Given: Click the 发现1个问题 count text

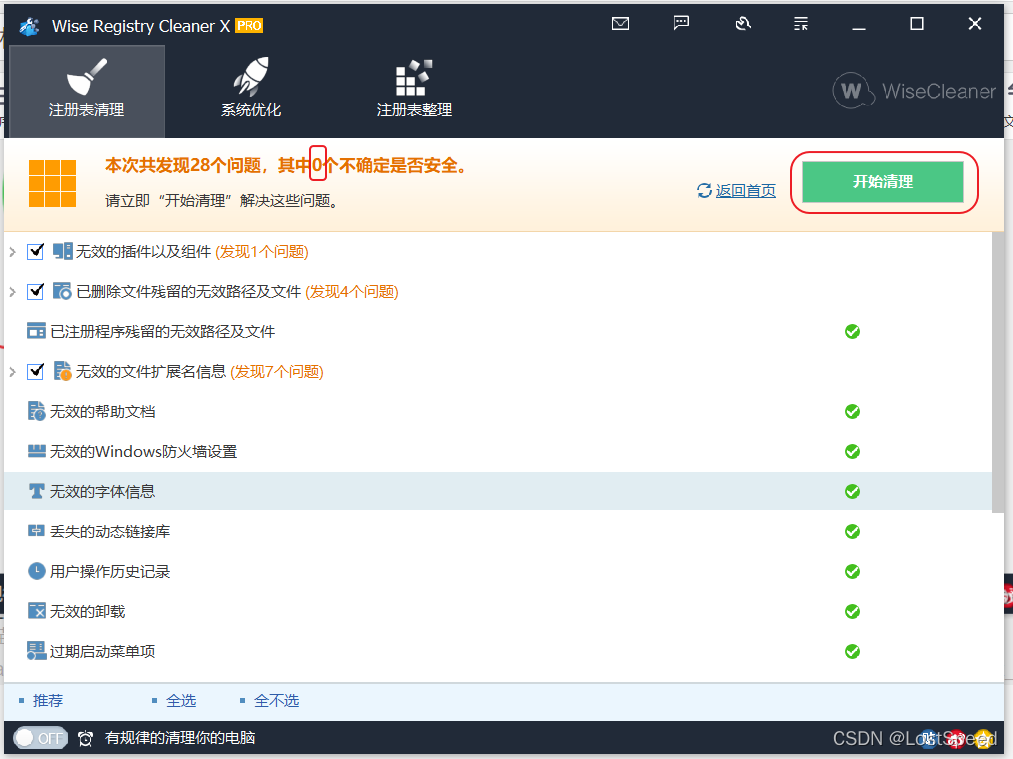Looking at the screenshot, I should pyautogui.click(x=262, y=252).
